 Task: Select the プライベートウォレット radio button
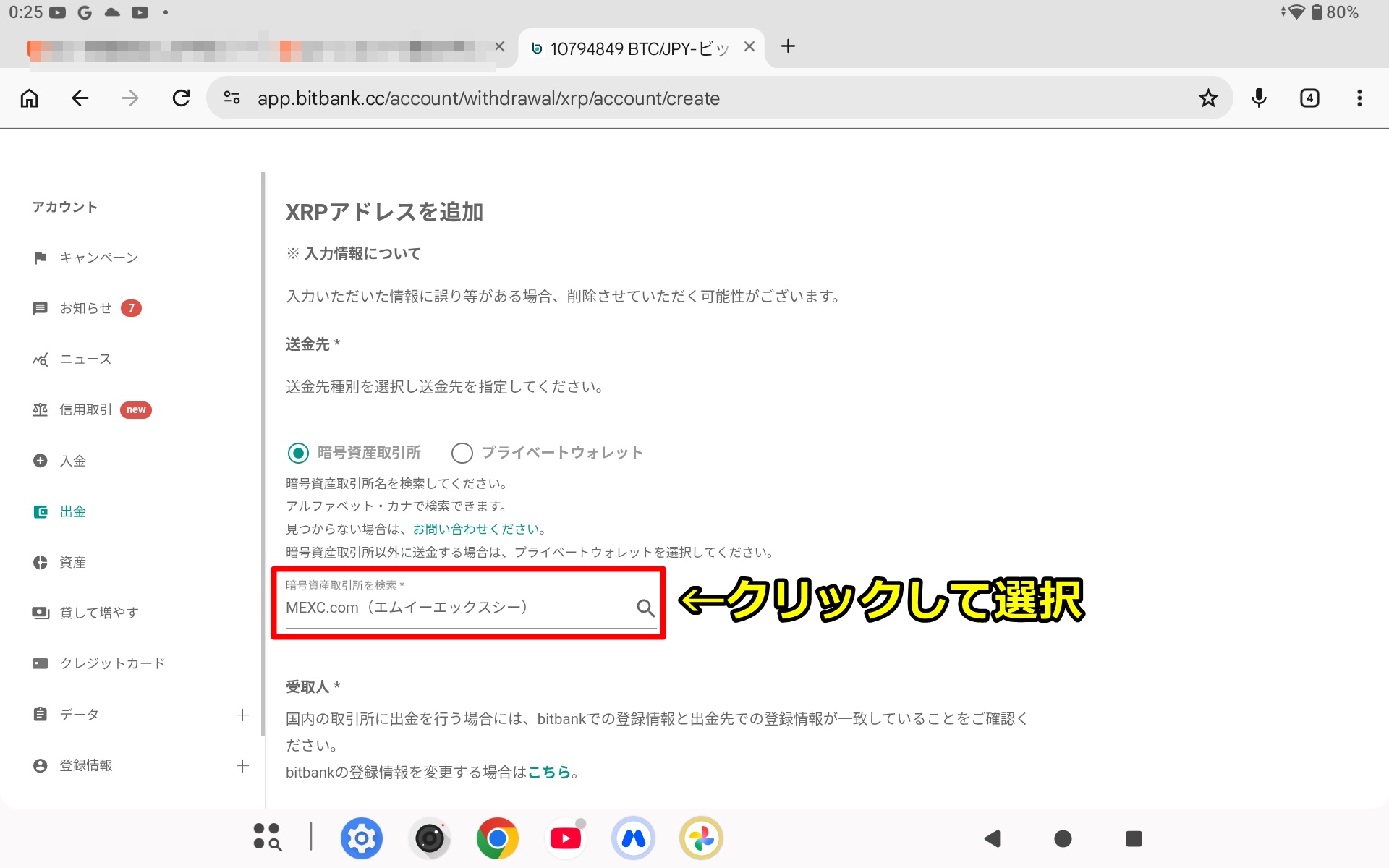click(462, 453)
